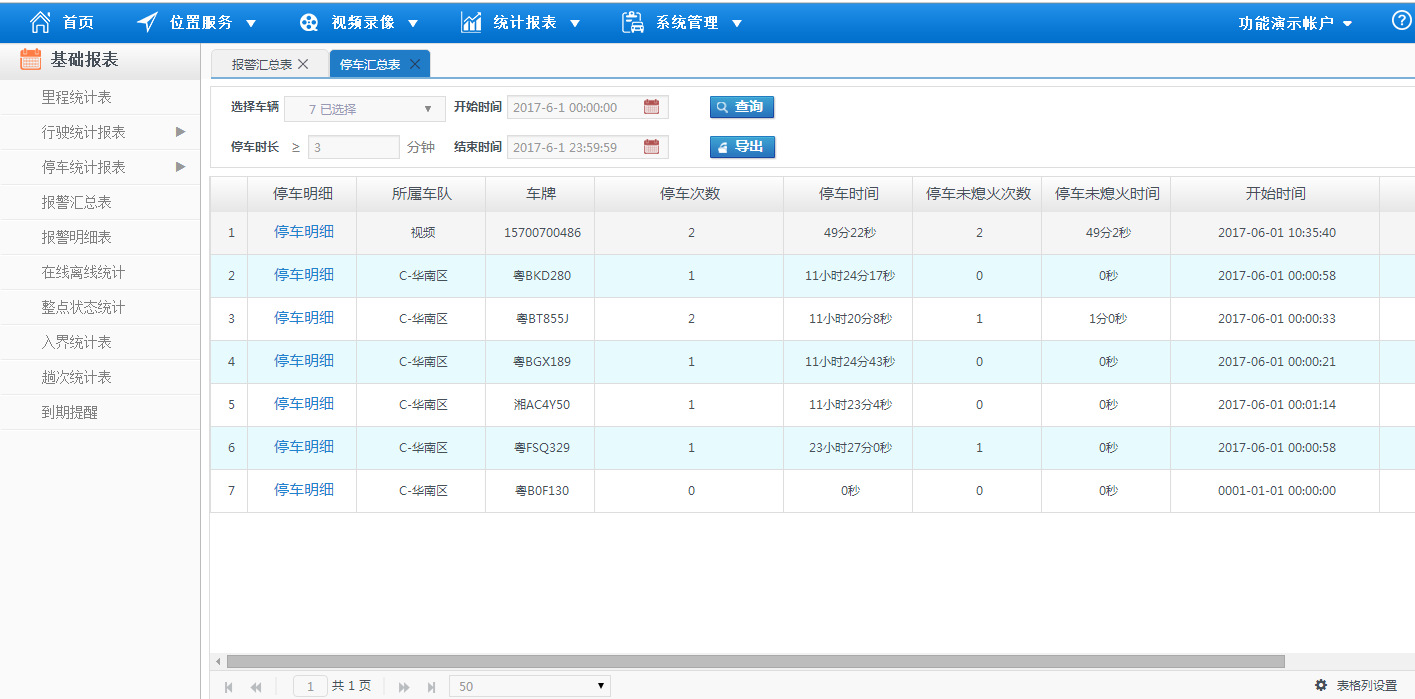Click the 基础报表 calendar icon

[x=31, y=59]
